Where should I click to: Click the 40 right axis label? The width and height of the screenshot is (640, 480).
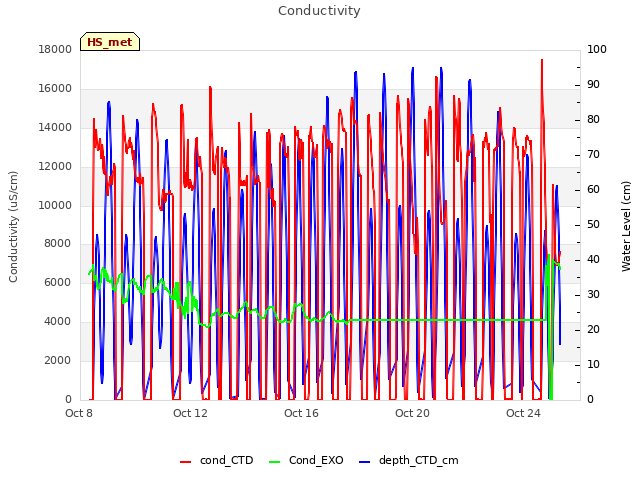(593, 260)
